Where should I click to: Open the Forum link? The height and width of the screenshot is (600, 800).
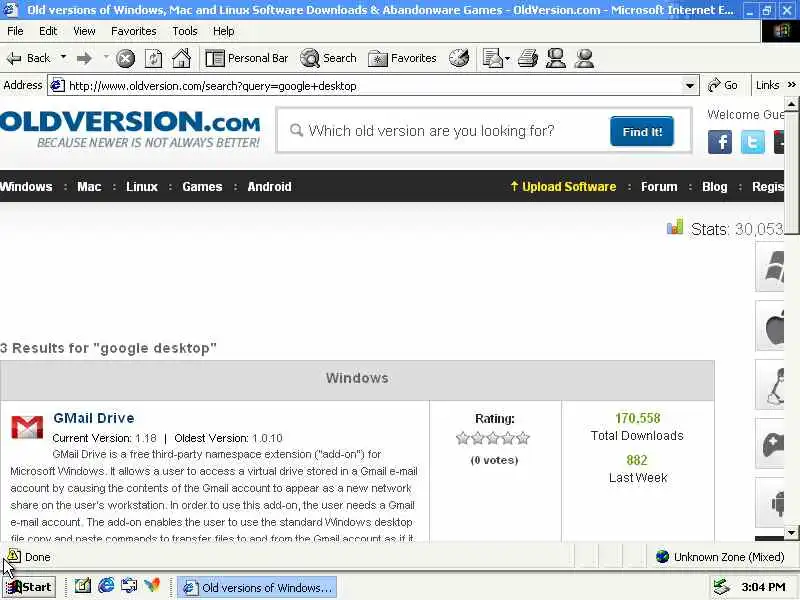659,187
